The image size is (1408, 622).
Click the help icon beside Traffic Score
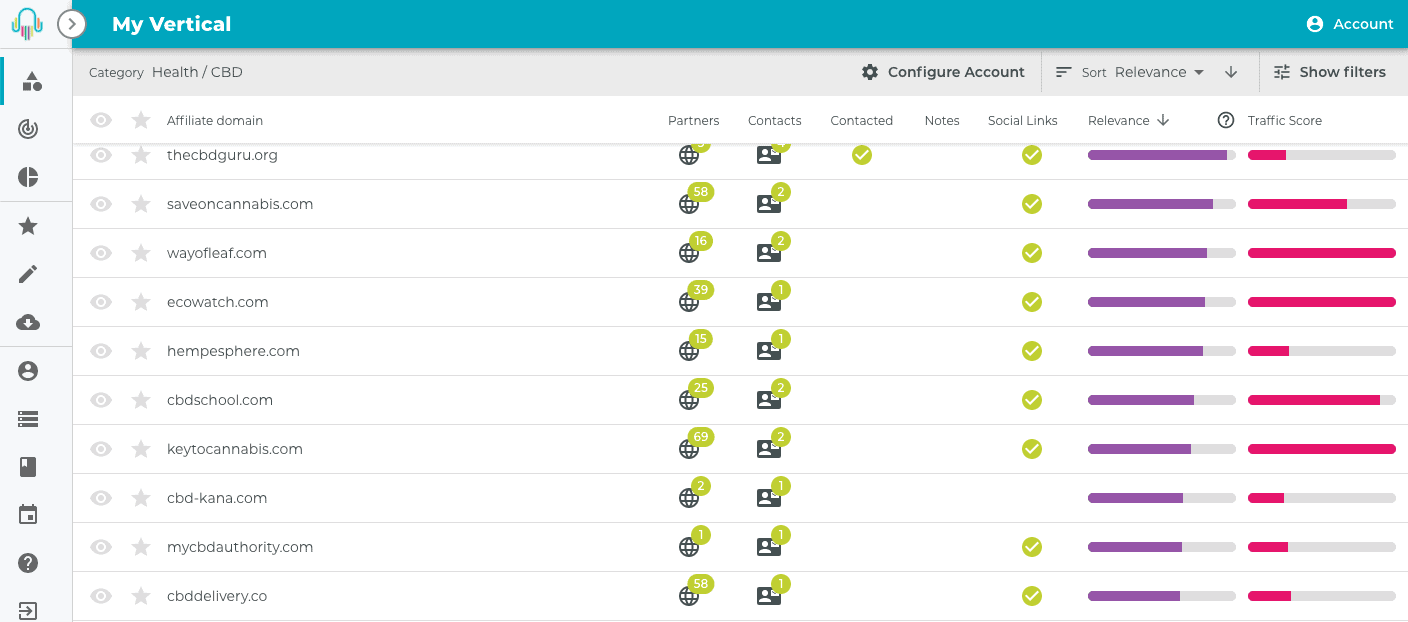(1226, 120)
